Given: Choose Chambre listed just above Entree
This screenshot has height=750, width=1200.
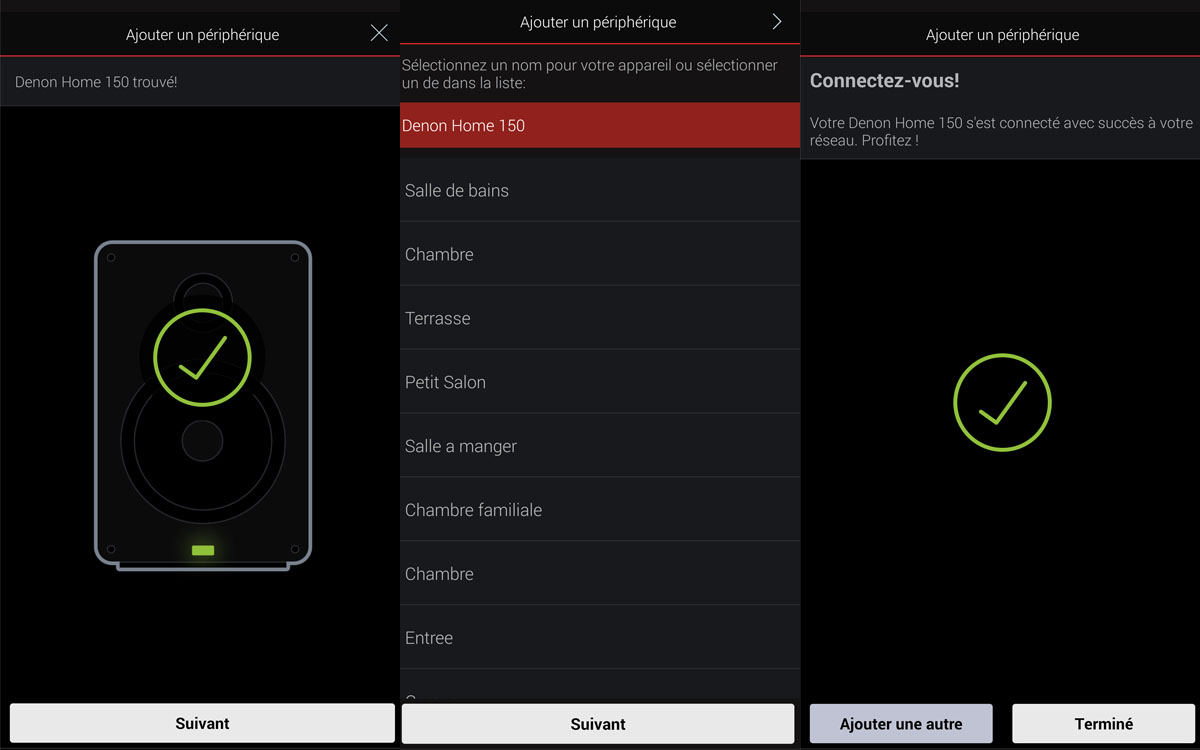Looking at the screenshot, I should pyautogui.click(x=600, y=574).
